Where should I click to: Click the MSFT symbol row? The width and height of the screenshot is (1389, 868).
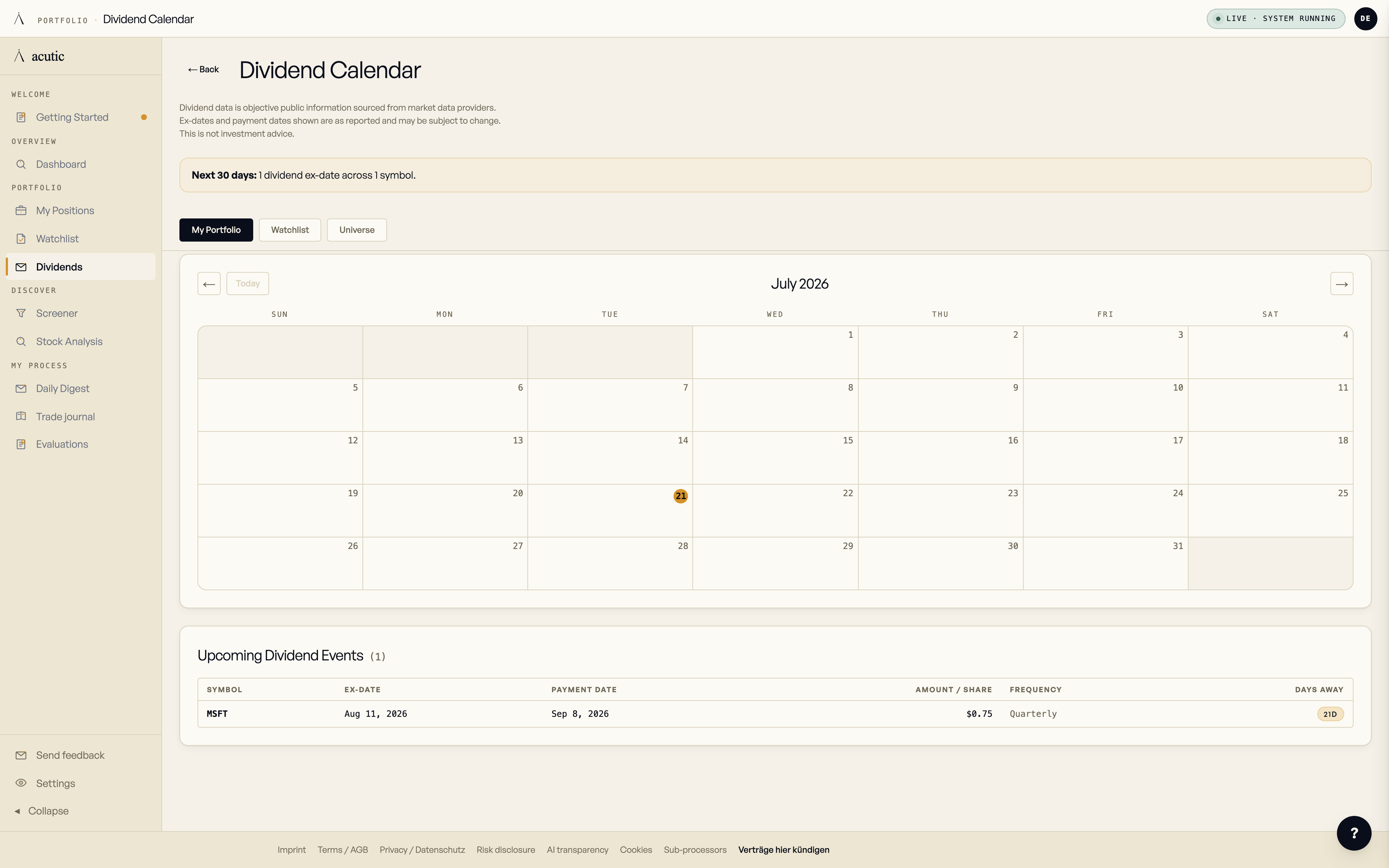(x=775, y=714)
